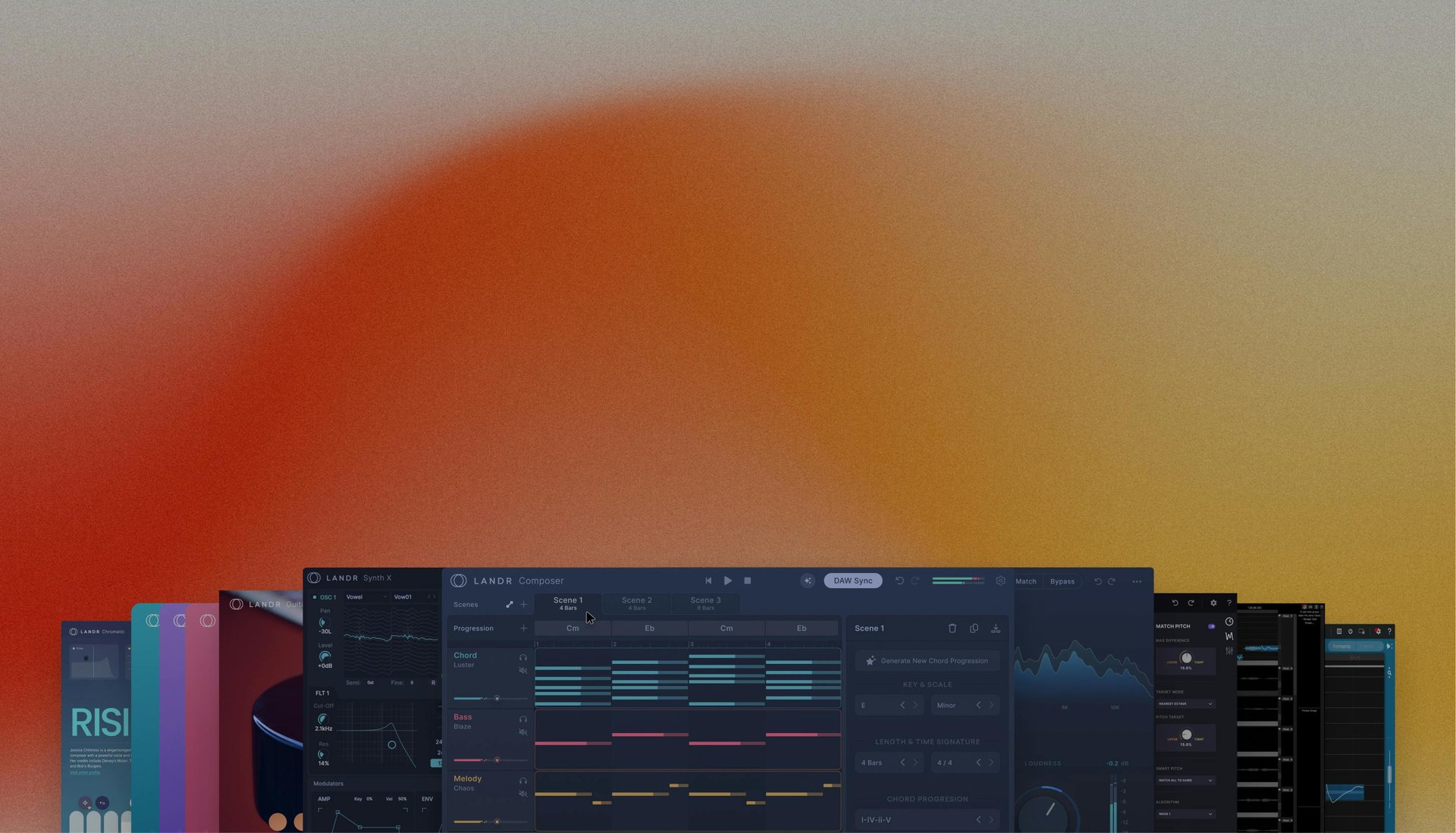
Task: Click the DAW Sync button
Action: click(852, 581)
